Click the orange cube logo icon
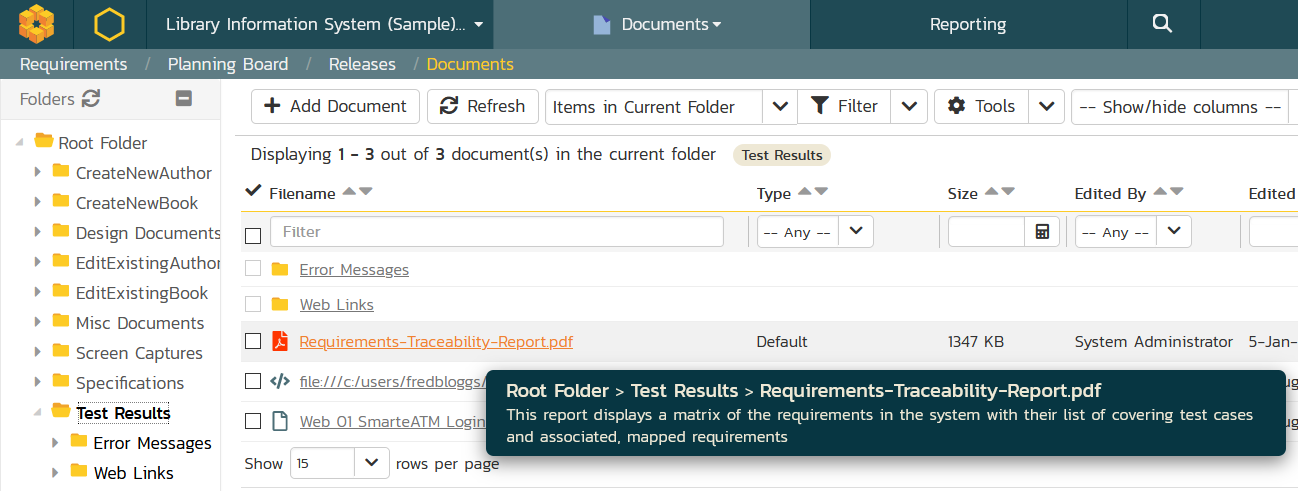The height and width of the screenshot is (491, 1298). coord(37,24)
